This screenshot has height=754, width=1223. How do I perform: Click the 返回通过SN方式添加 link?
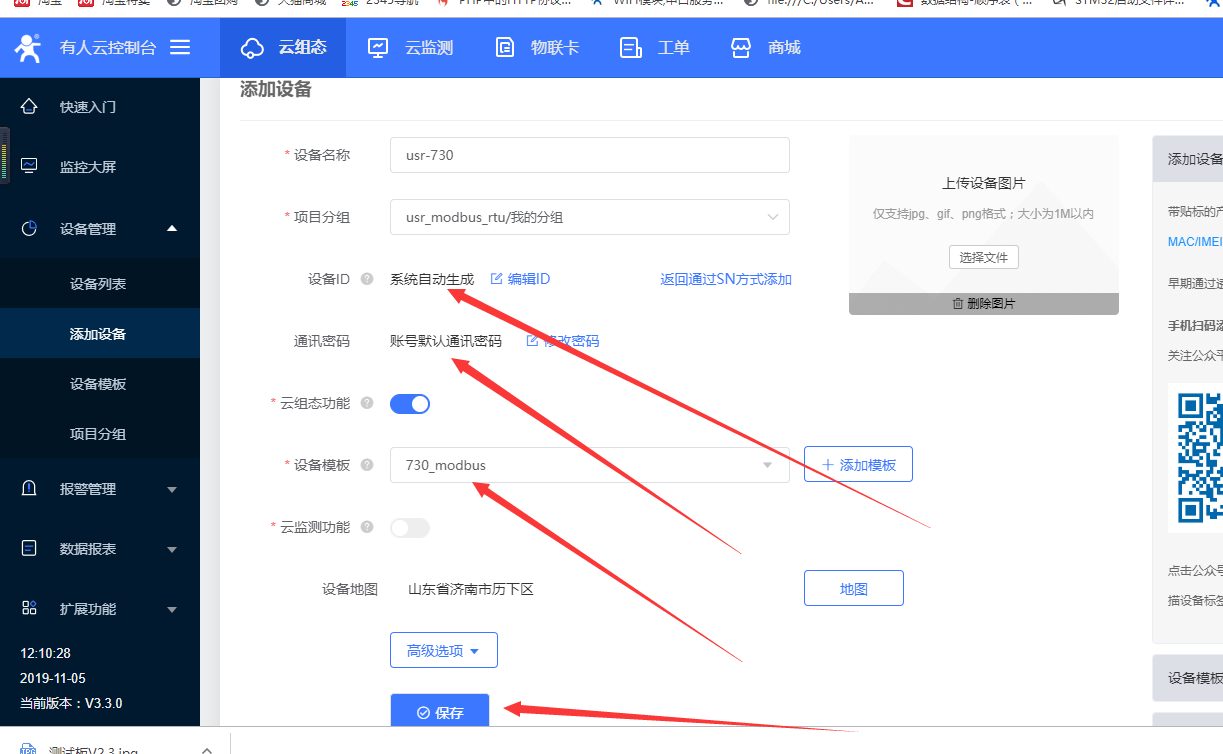[726, 279]
